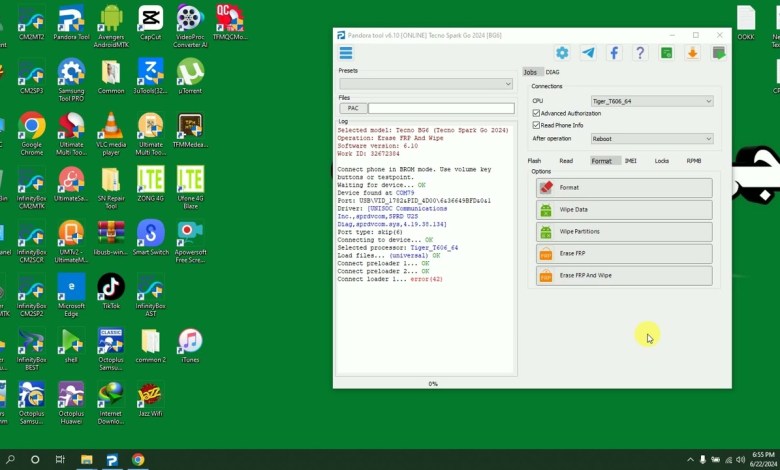Click the Erase FRP button
Screen dimensions: 780x470
tap(624, 253)
